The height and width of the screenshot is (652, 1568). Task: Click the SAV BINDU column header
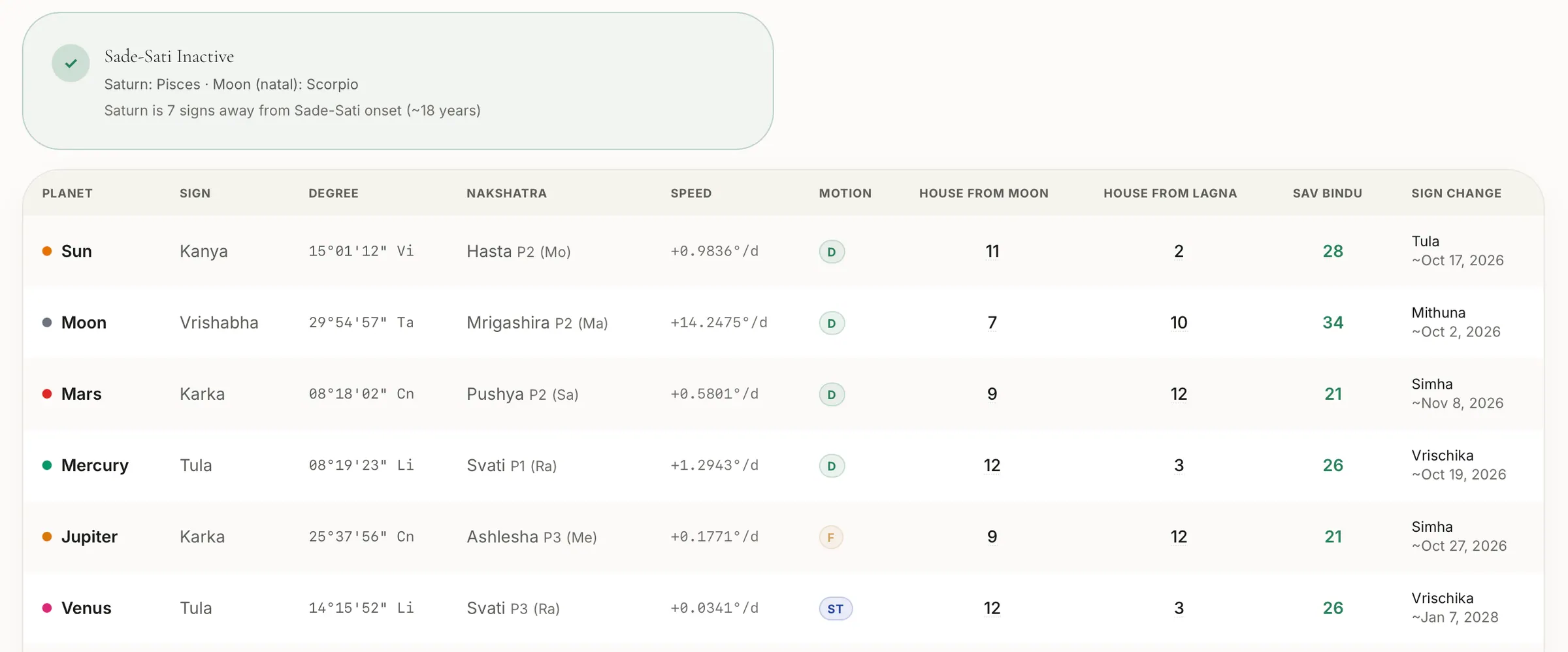[1328, 193]
